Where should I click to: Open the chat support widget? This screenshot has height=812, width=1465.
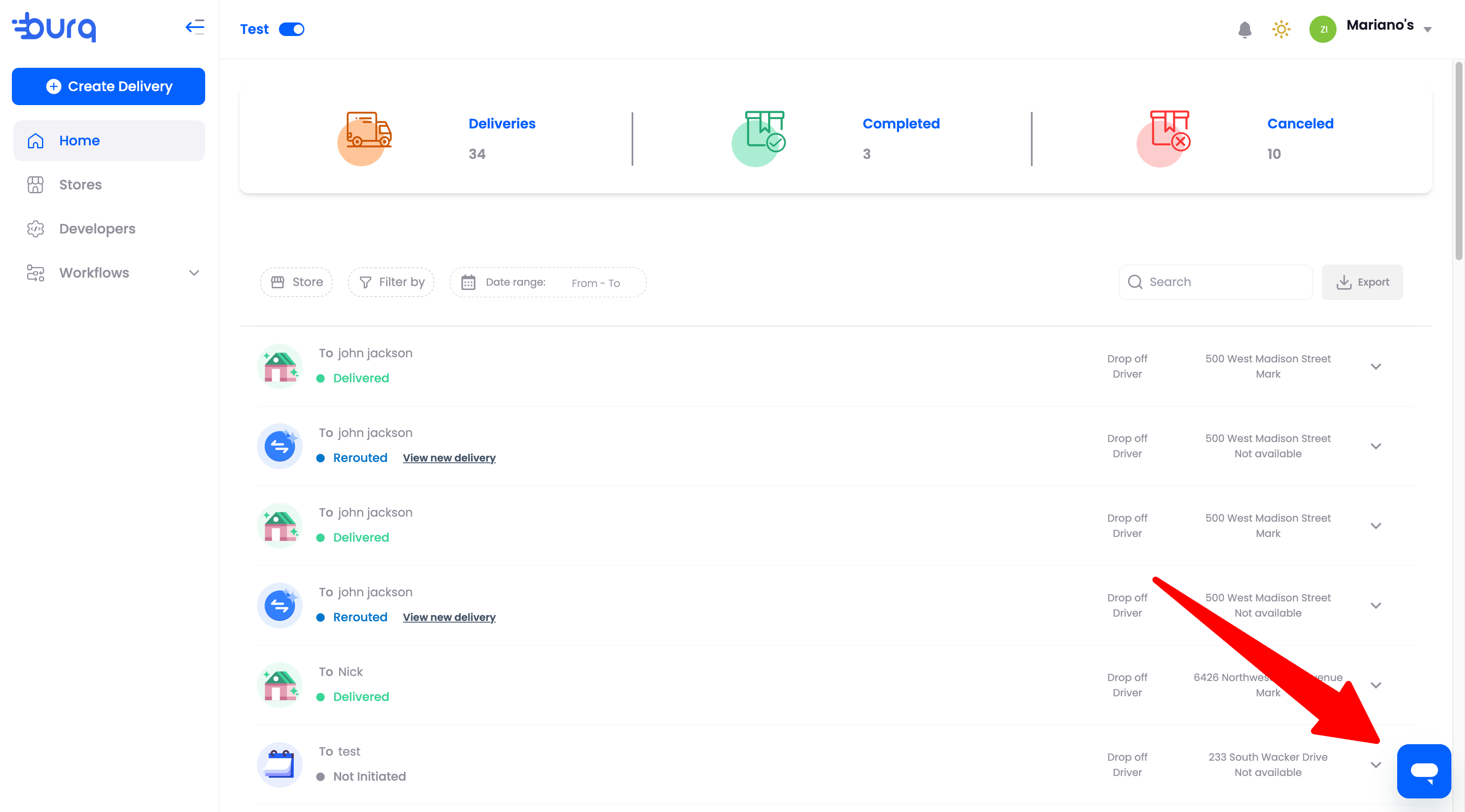tap(1423, 771)
